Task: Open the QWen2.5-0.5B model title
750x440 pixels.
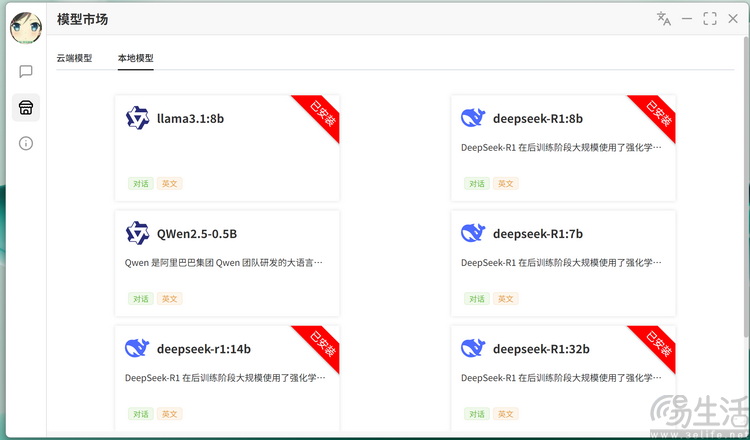Action: pyautogui.click(x=197, y=234)
